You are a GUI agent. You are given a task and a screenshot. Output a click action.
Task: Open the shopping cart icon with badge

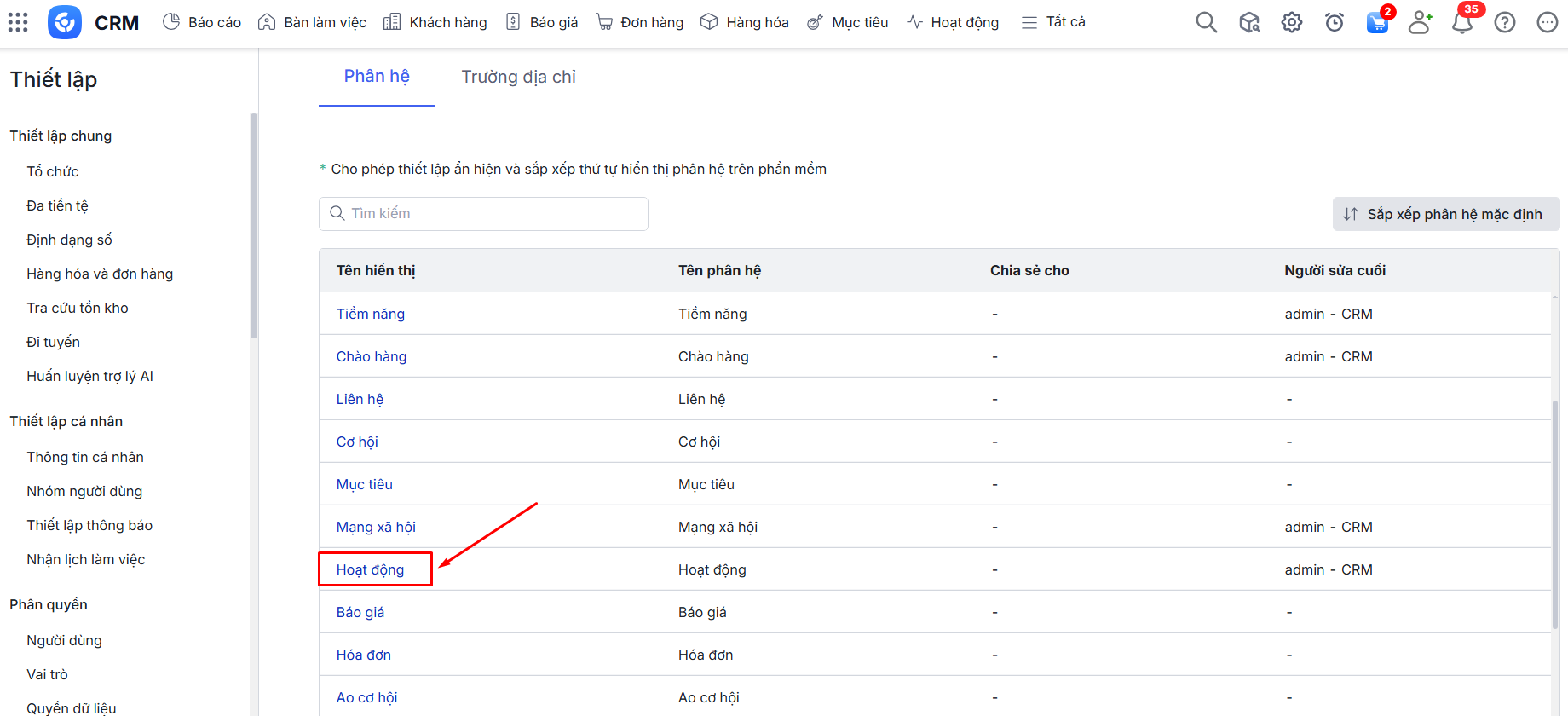tap(1376, 22)
